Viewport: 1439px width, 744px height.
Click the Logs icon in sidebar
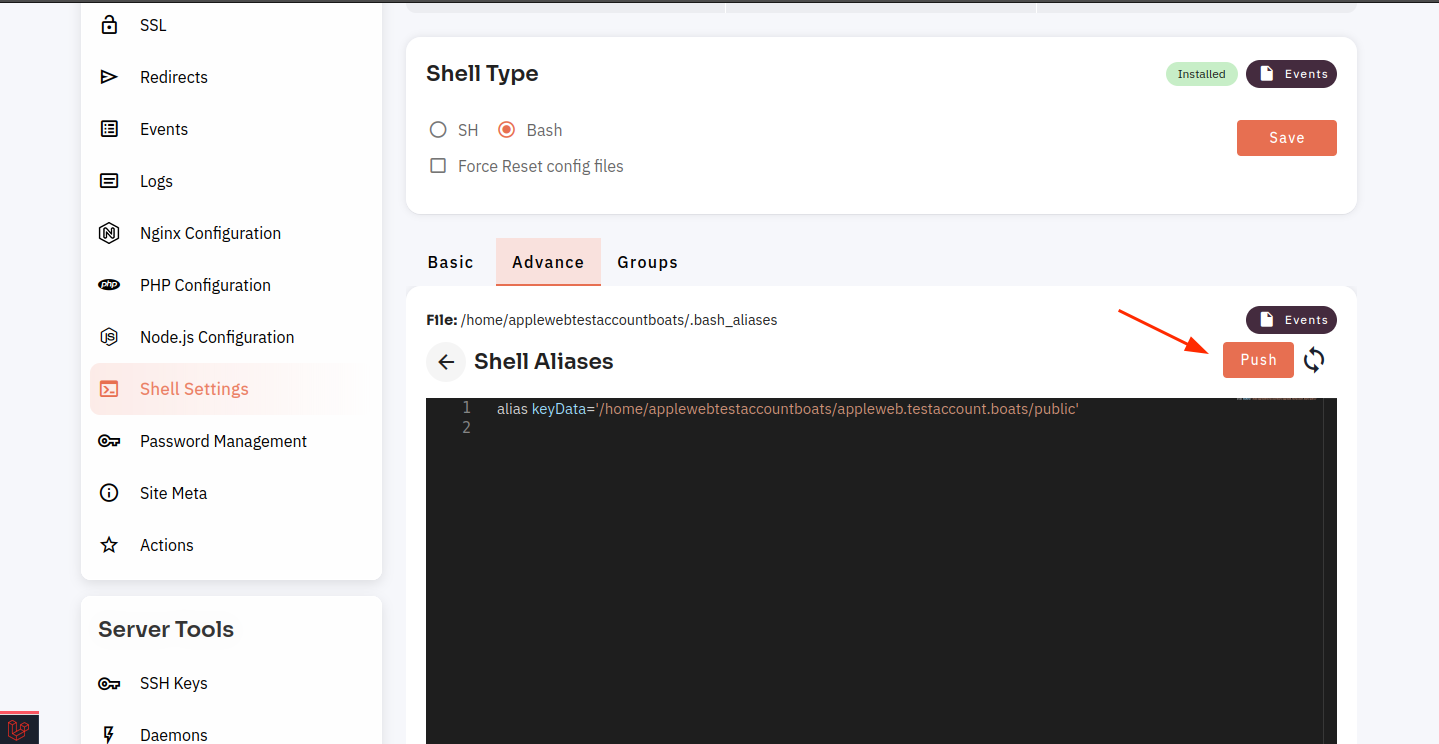pos(109,181)
